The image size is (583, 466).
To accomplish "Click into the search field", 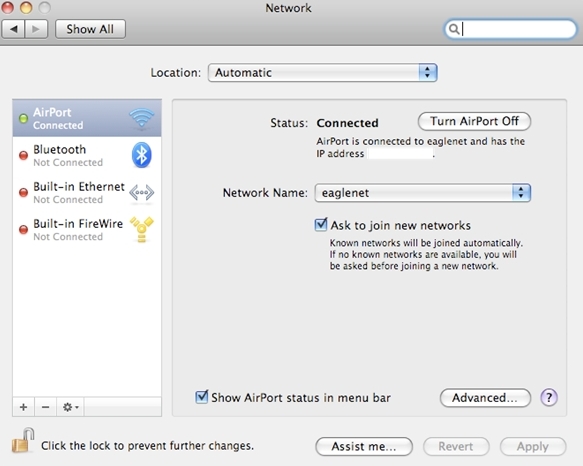I will (x=510, y=29).
